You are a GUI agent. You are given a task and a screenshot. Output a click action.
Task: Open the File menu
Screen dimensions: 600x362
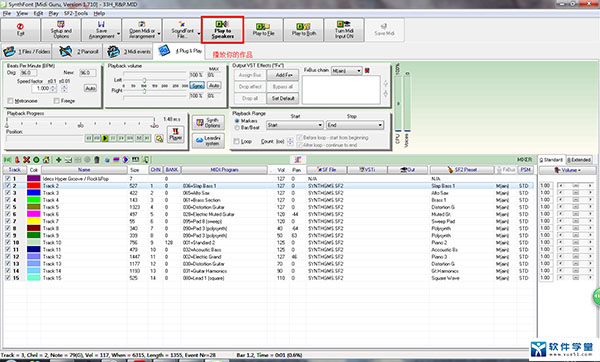click(7, 13)
